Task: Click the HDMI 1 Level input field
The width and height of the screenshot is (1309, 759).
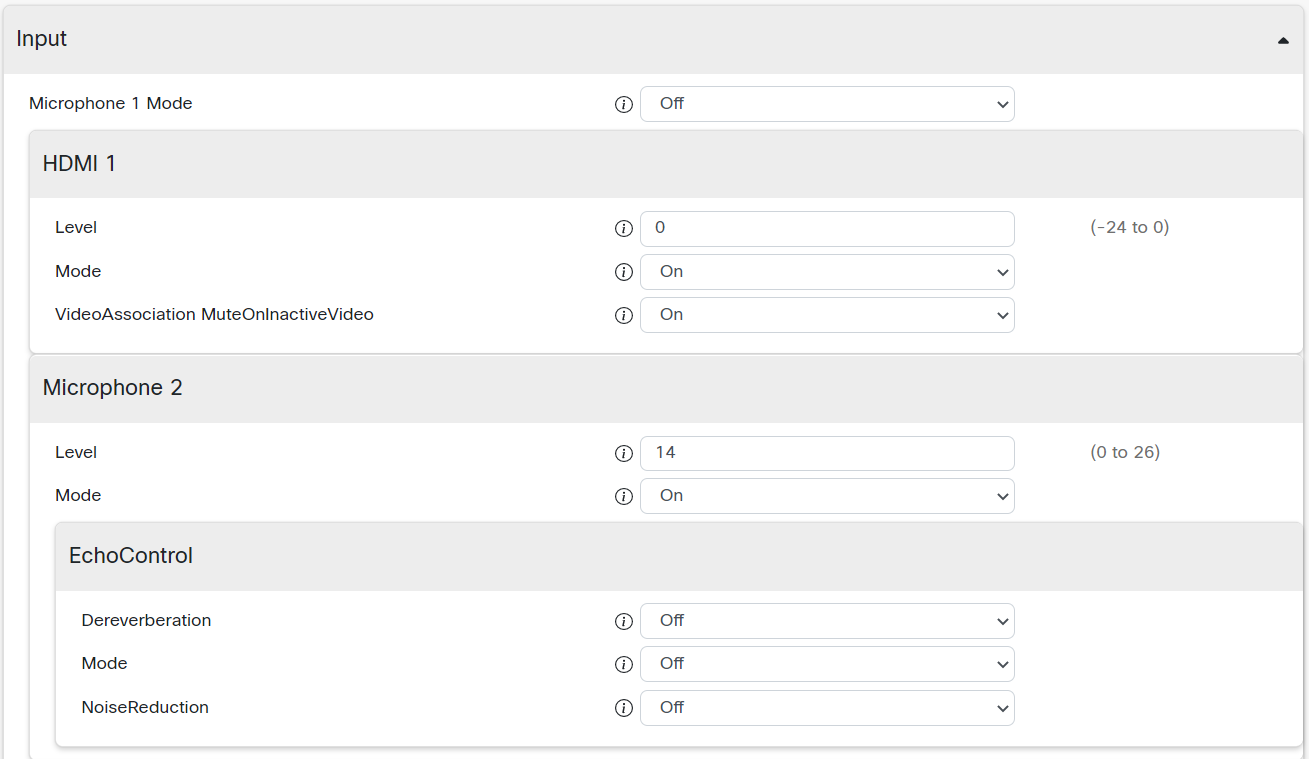Action: point(827,229)
